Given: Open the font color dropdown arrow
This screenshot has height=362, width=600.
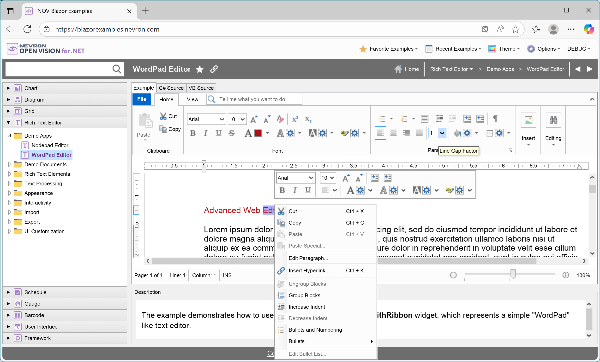Looking at the screenshot, I should coord(267,133).
